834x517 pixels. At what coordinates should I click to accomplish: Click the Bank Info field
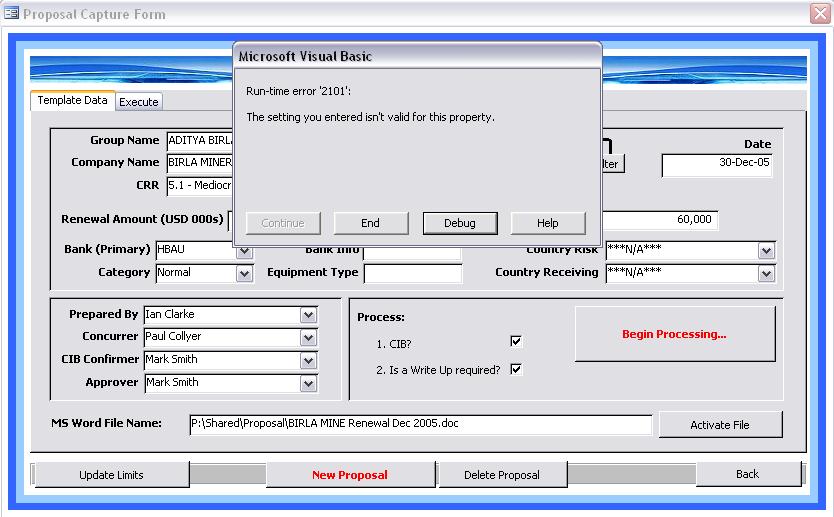pos(413,253)
